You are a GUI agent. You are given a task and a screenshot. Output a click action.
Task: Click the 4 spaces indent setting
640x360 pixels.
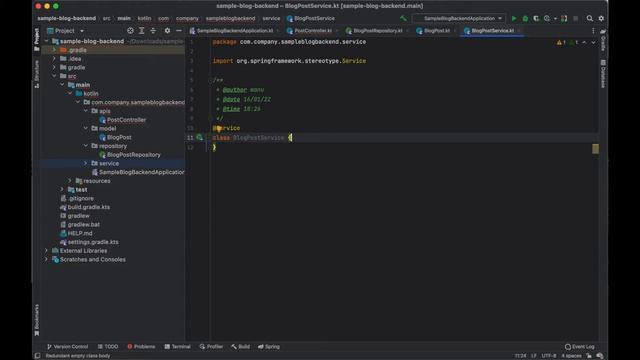pos(571,356)
